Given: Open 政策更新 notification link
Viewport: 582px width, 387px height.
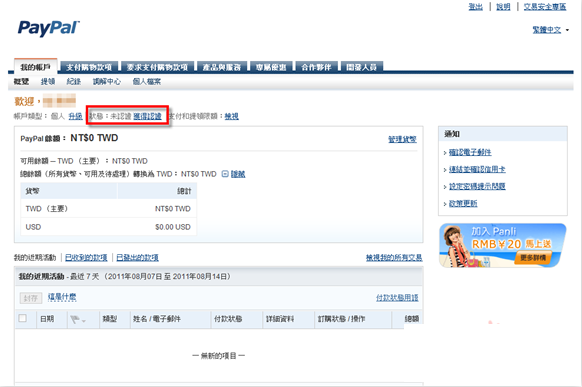Looking at the screenshot, I should pos(463,203).
